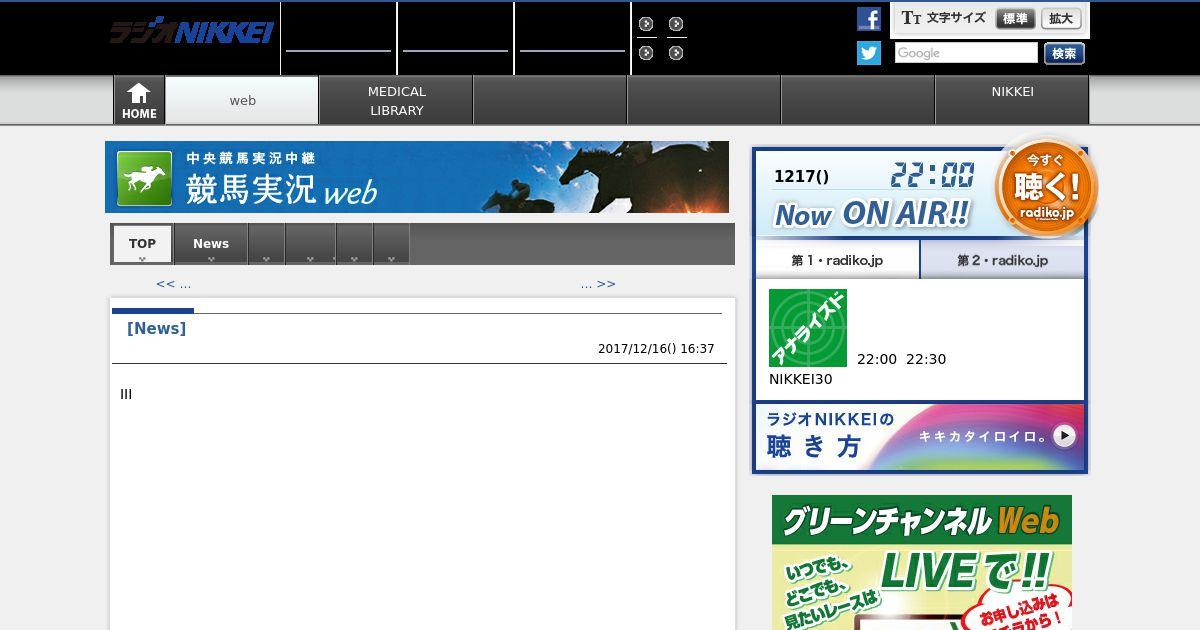
Task: Expand dropdown arrow under News tab
Action: tap(211, 259)
